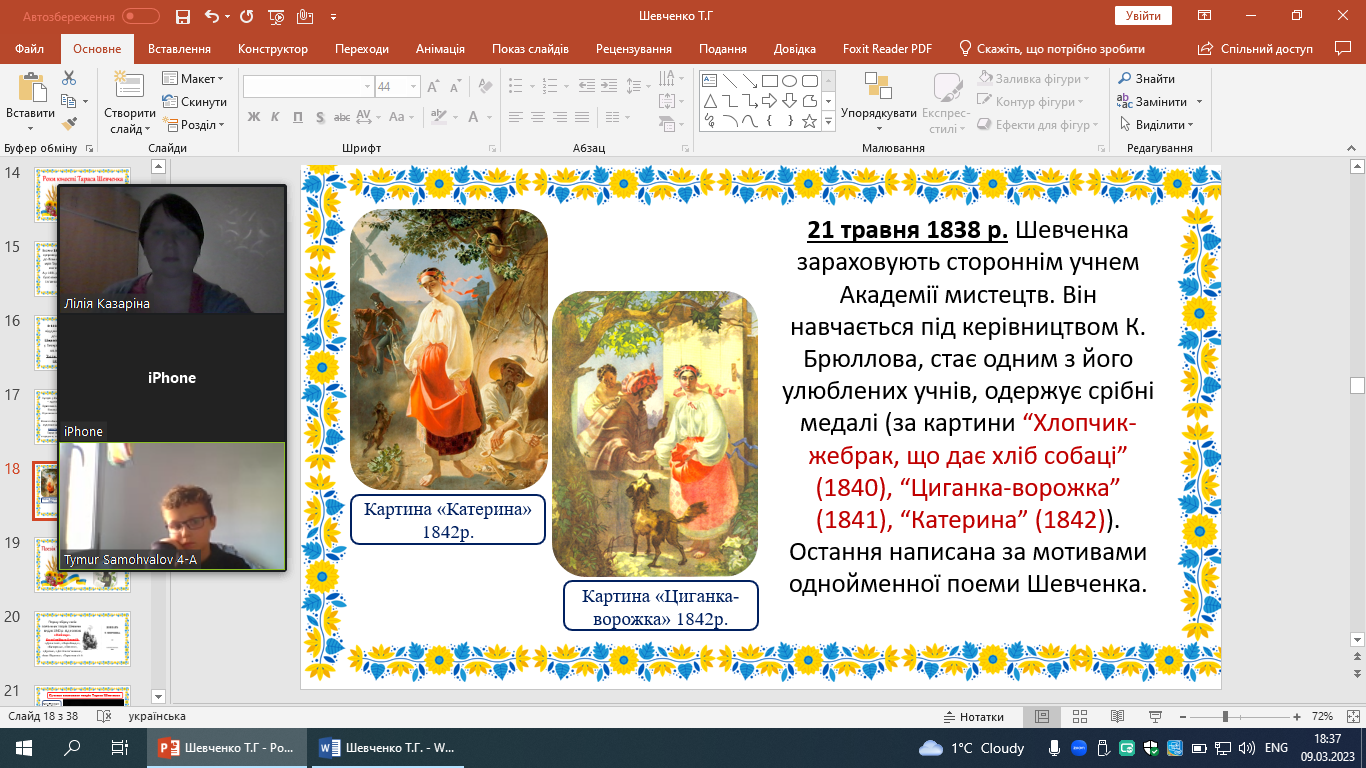The height and width of the screenshot is (768, 1366).
Task: Click 'Скажіть, що потрібно зробити' search box
Action: pyautogui.click(x=1051, y=49)
